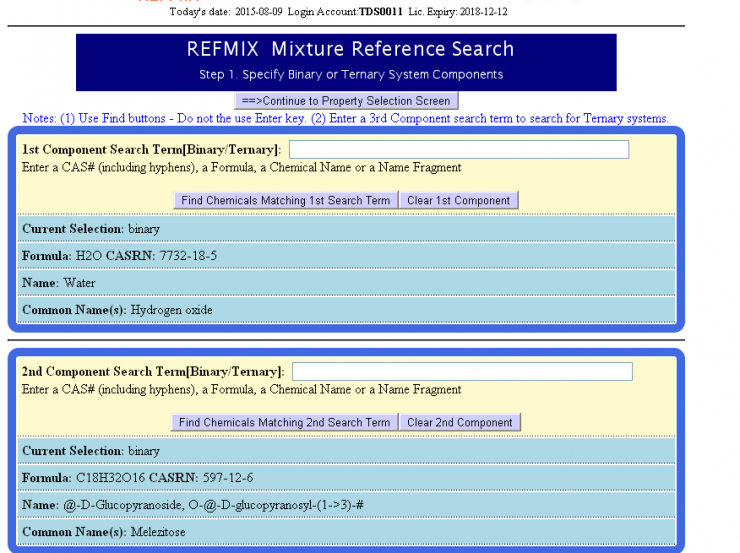Click the formula H2O text

[89, 256]
